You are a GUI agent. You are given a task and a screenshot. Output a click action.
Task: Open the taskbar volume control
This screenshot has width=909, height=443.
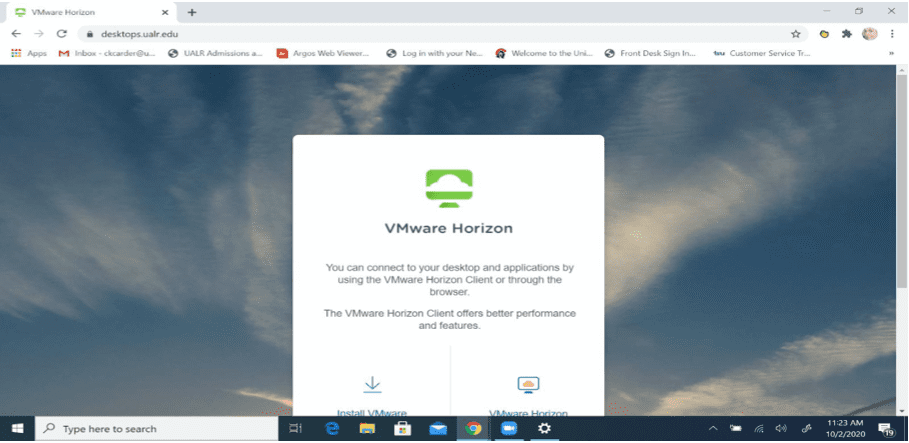tap(781, 428)
